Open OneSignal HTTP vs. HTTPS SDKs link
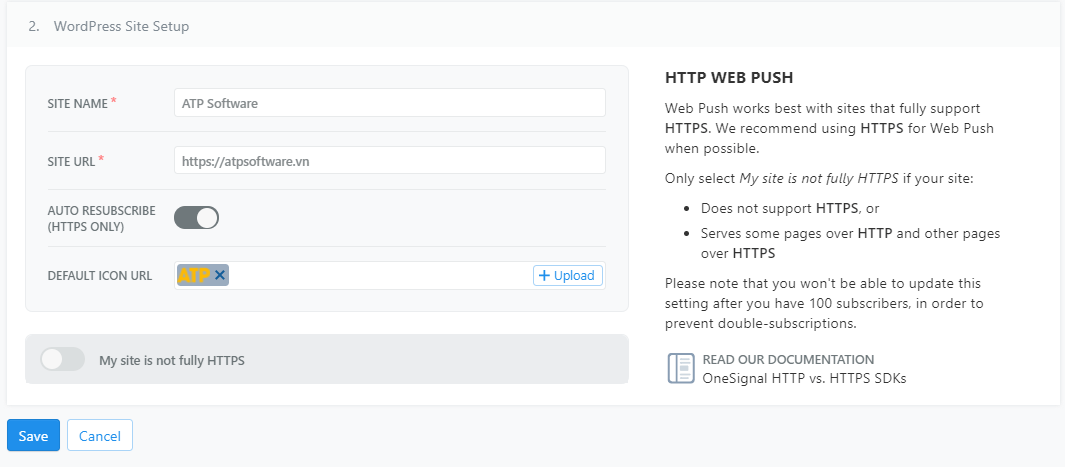Image resolution: width=1065 pixels, height=467 pixels. [804, 378]
